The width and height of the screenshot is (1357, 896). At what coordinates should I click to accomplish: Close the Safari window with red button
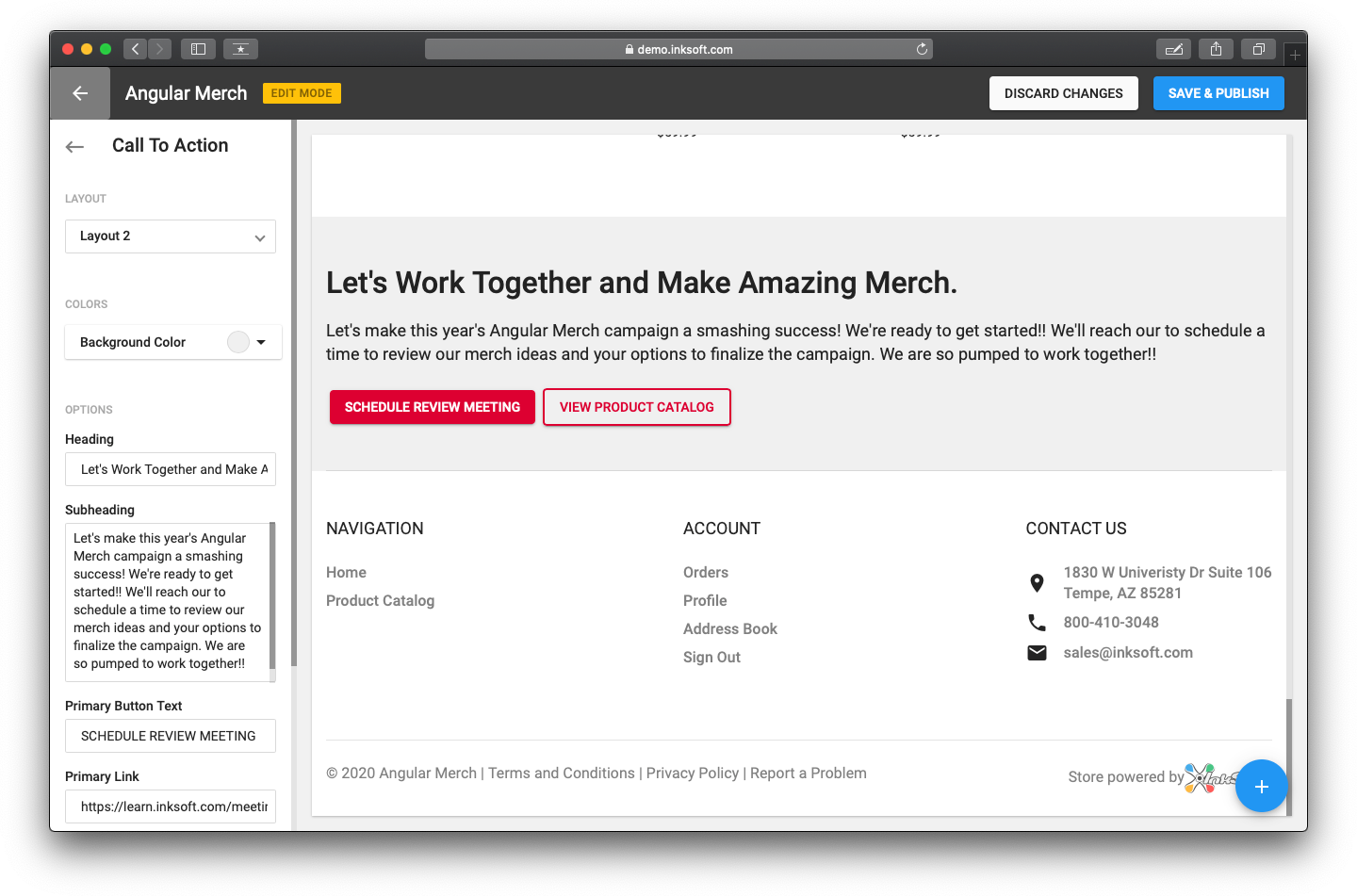(68, 49)
